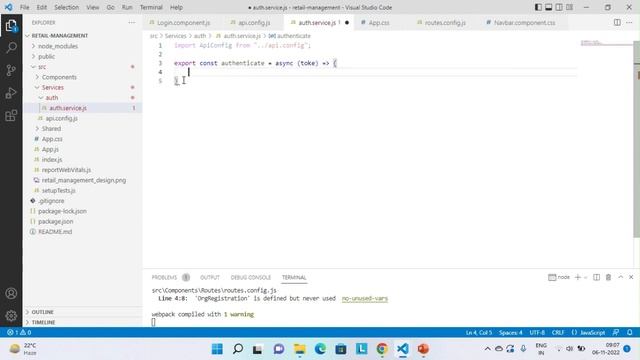
Task: Open the Source Control view
Action: coord(11,70)
